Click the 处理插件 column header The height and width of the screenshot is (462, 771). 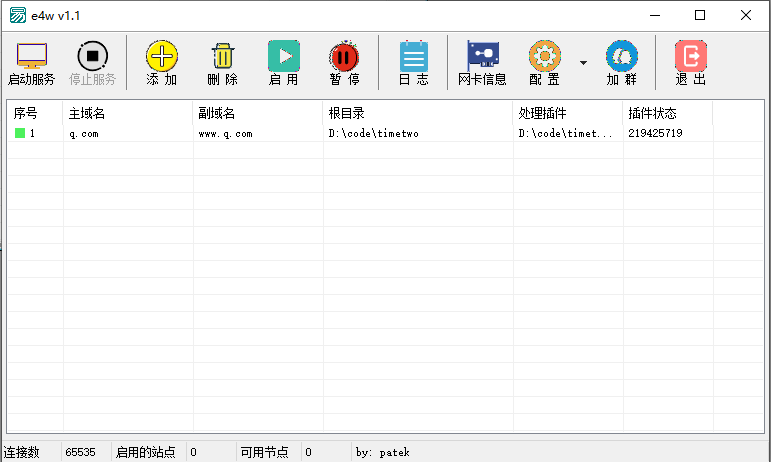coord(567,113)
